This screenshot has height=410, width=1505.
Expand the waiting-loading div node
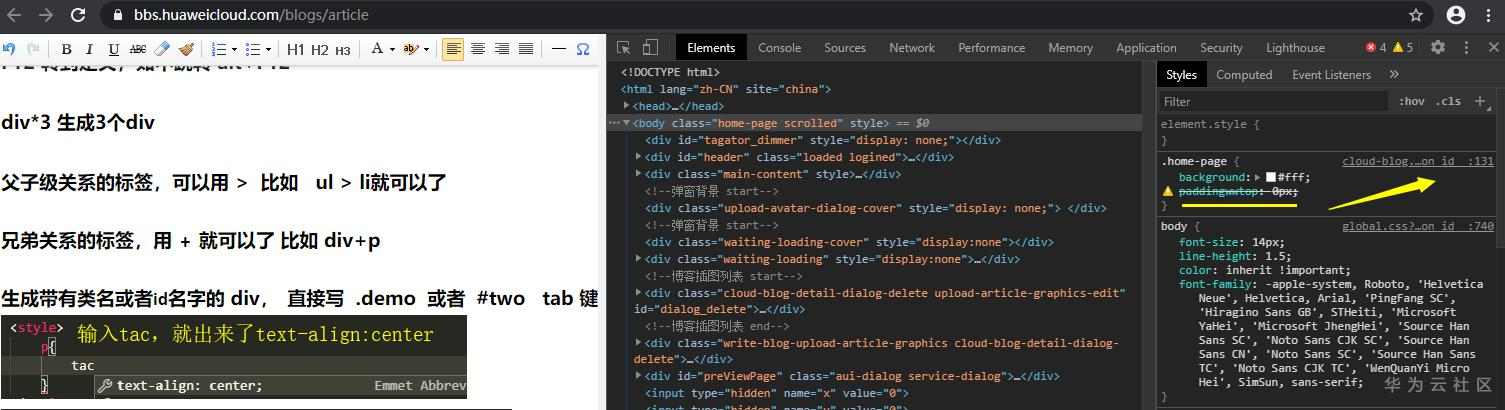tap(640, 259)
